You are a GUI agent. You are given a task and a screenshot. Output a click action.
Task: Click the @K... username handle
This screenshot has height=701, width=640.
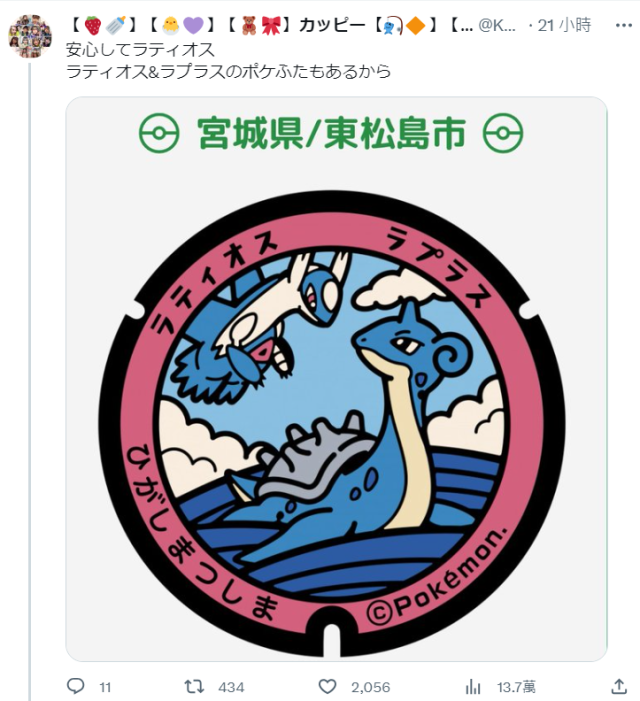point(497,25)
